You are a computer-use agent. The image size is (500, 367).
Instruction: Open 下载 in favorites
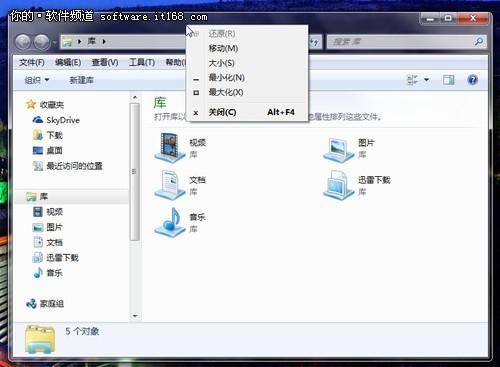pyautogui.click(x=55, y=135)
